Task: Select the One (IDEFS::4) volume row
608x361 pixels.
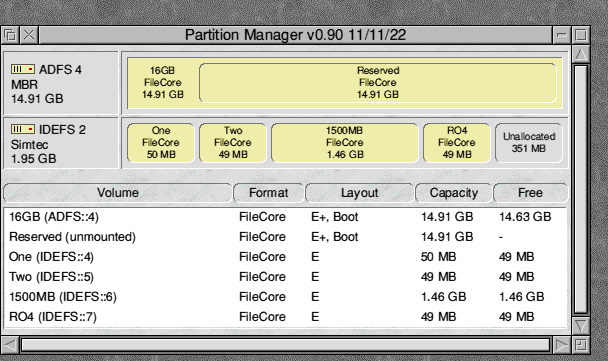Action: (x=285, y=257)
